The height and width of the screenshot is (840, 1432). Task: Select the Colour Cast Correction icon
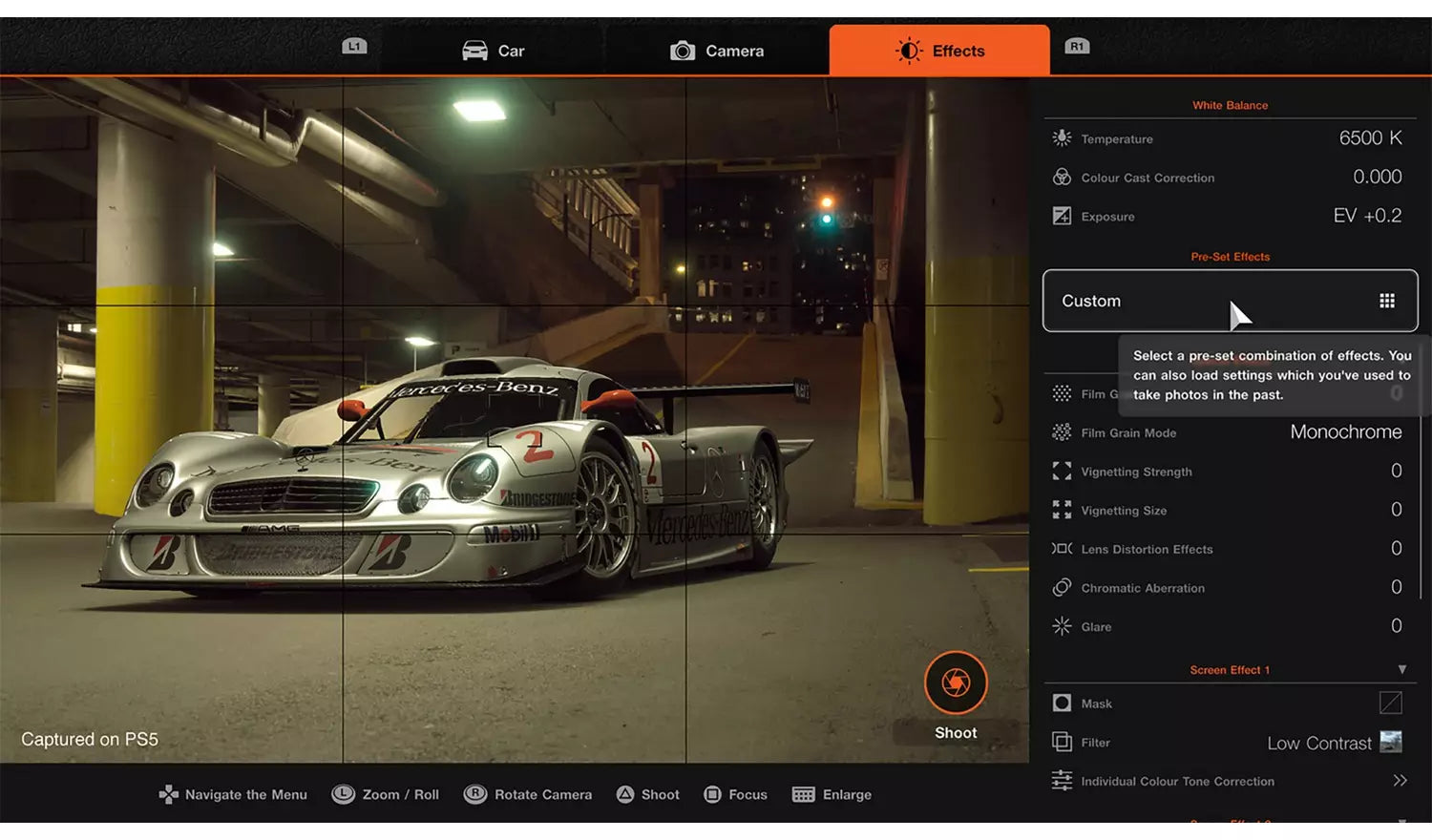pyautogui.click(x=1062, y=178)
